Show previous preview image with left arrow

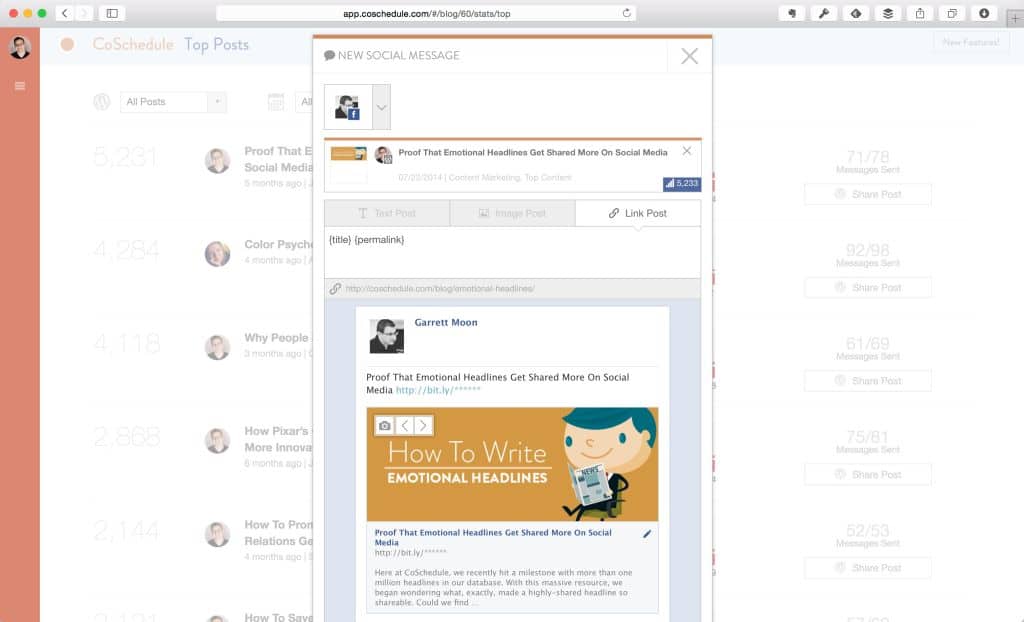pos(405,425)
